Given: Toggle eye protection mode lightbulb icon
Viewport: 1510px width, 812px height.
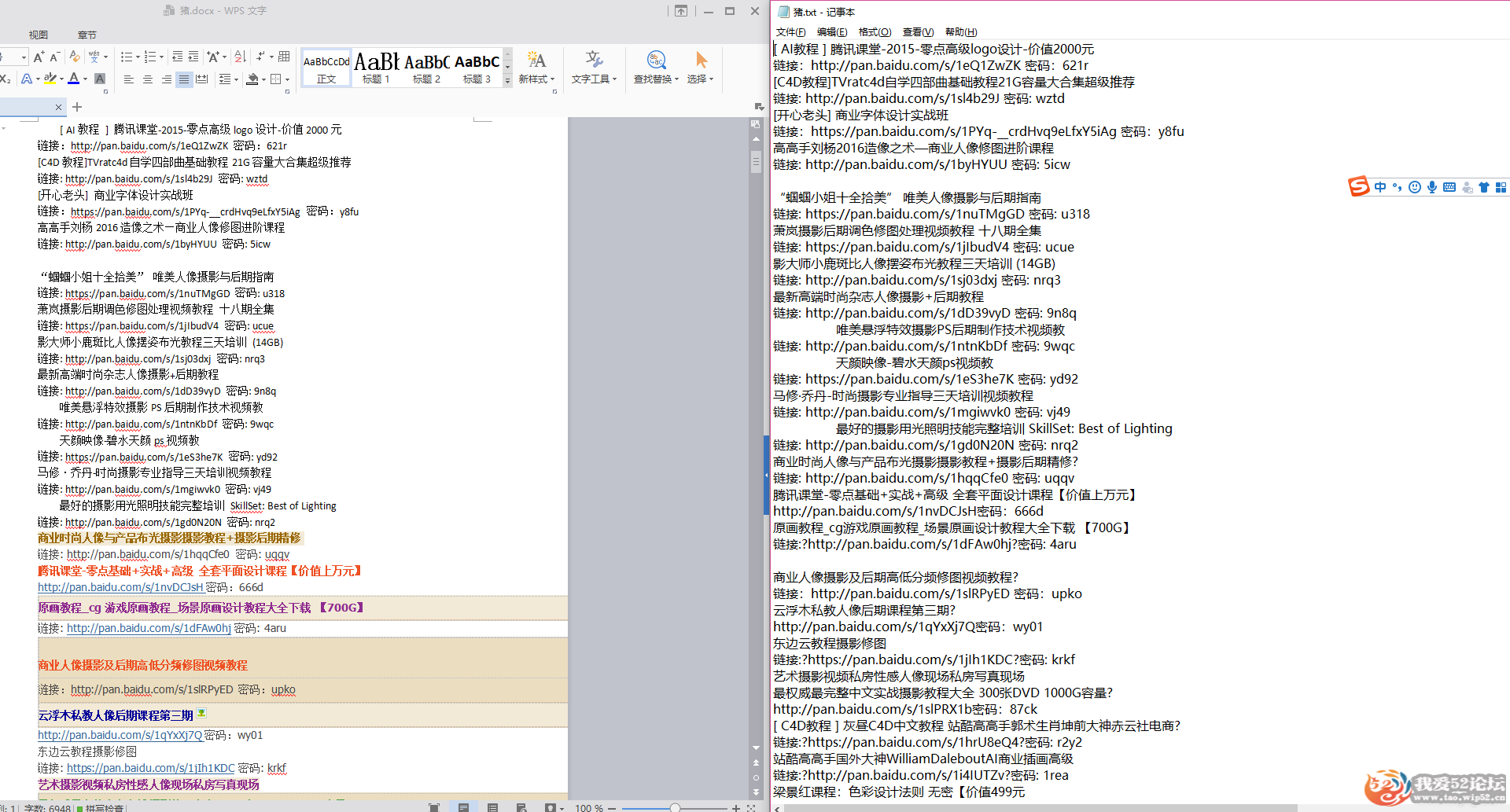Looking at the screenshot, I should (x=550, y=807).
